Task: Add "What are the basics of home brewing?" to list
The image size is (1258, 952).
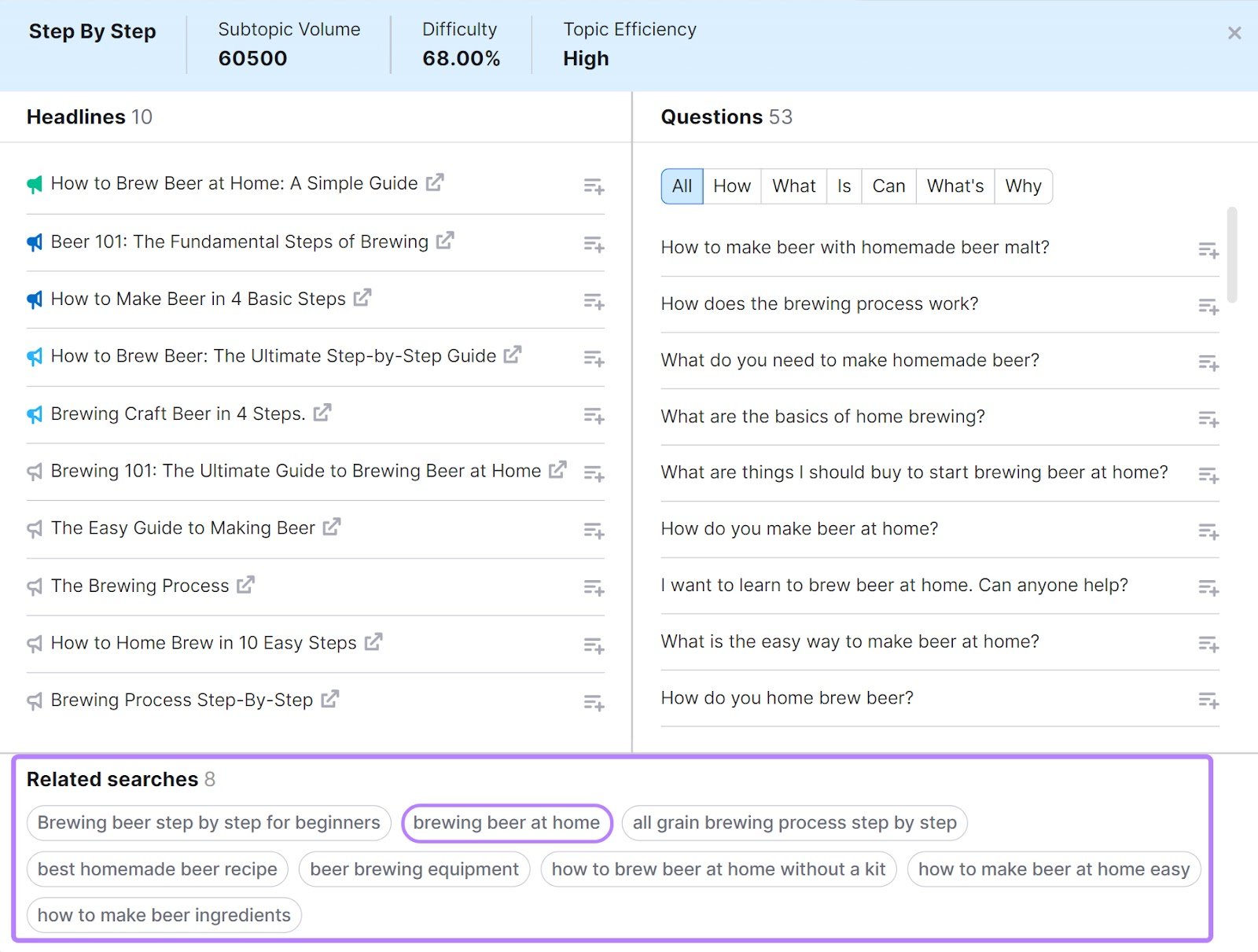Action: pos(1208,419)
